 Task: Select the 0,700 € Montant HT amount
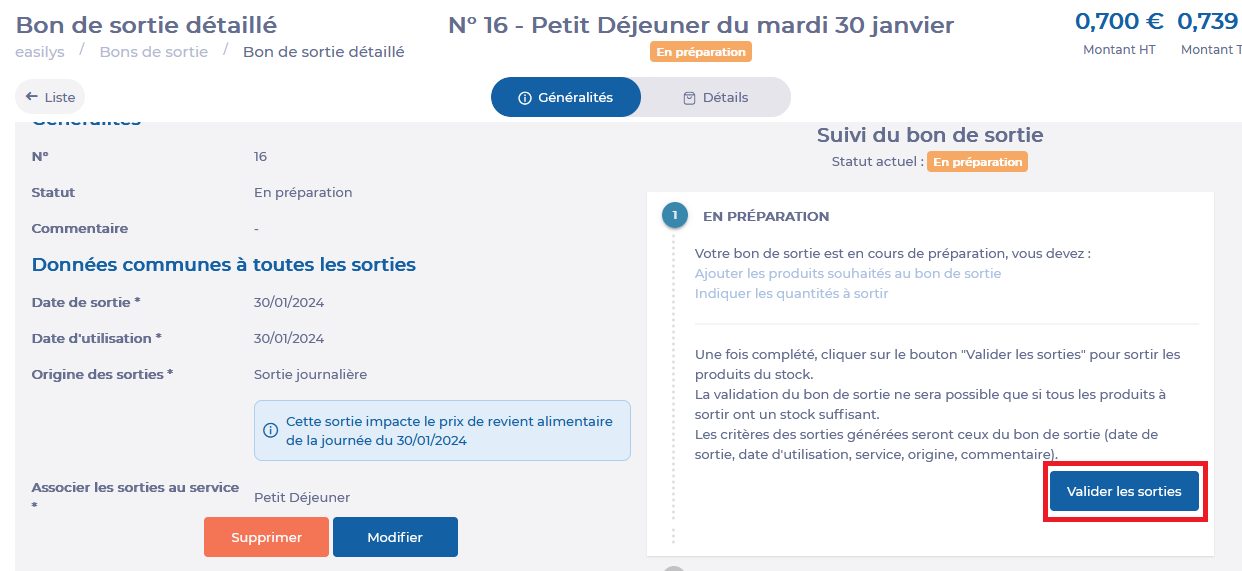1119,21
